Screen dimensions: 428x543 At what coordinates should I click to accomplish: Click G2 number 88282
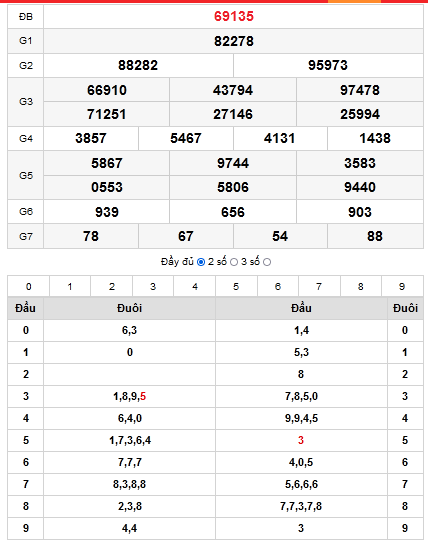tap(138, 65)
